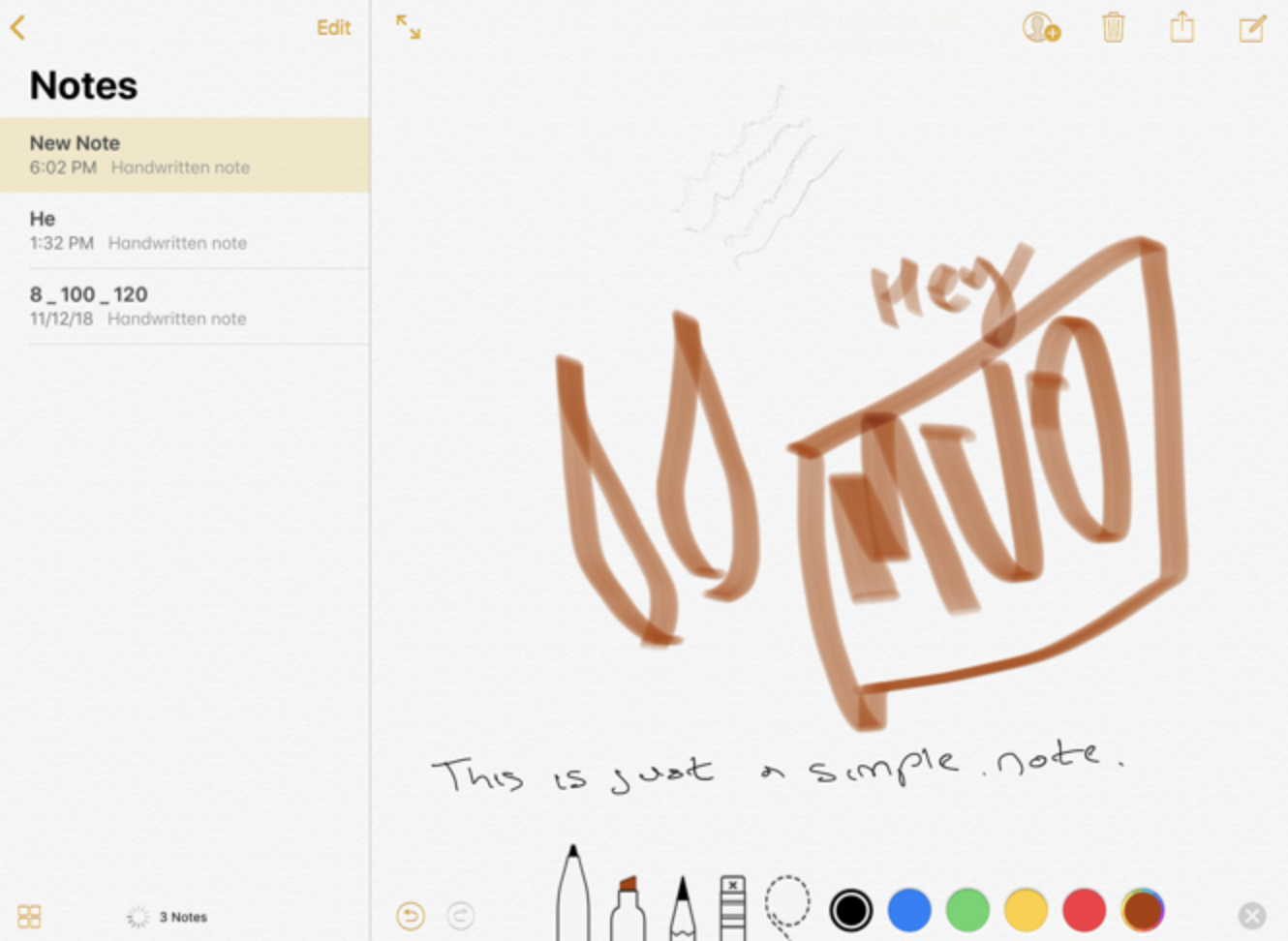Click the '11/12/18' date text

[x=61, y=319]
